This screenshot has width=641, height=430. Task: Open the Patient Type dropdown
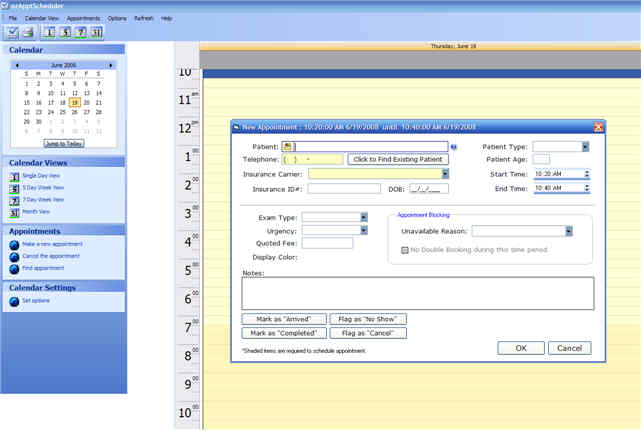(x=585, y=147)
